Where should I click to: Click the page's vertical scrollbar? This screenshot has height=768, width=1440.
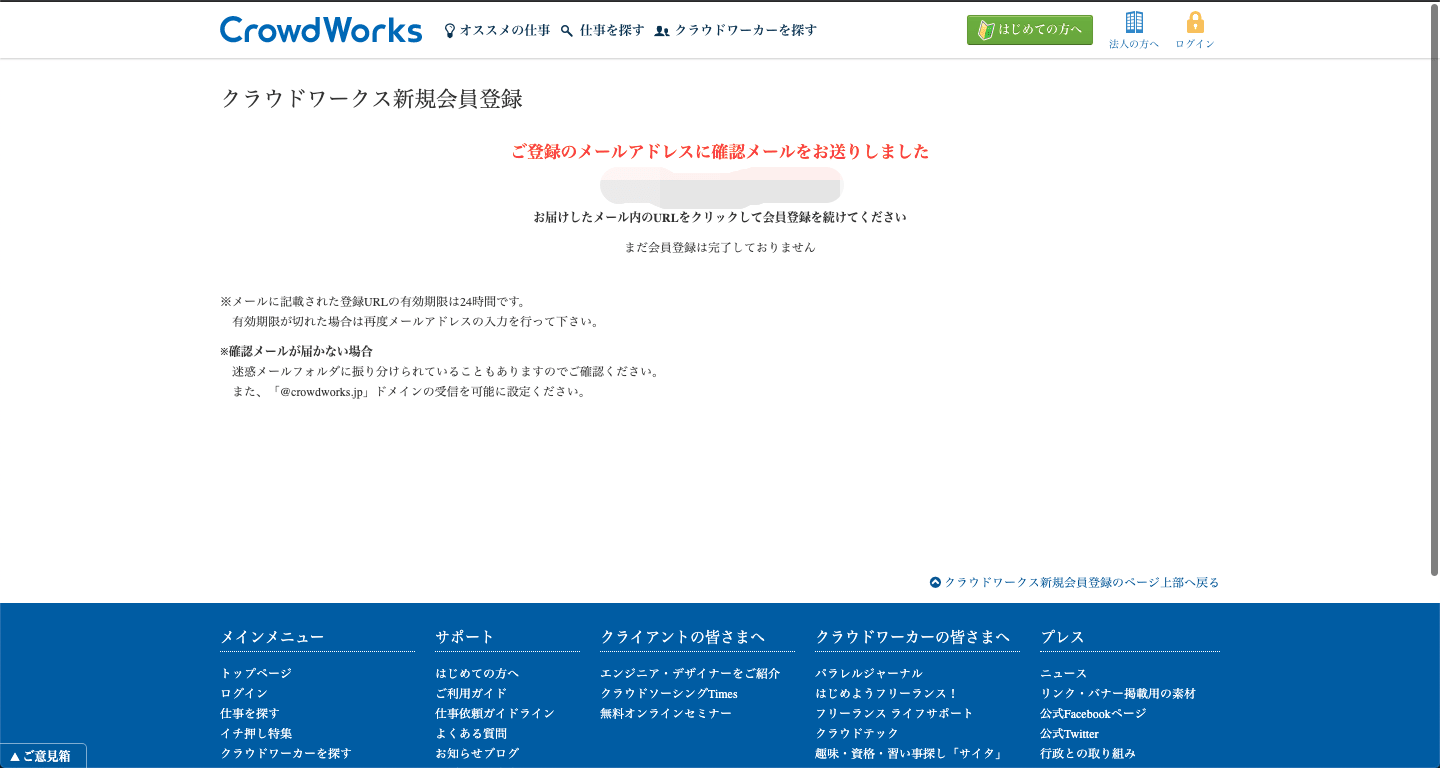1433,290
